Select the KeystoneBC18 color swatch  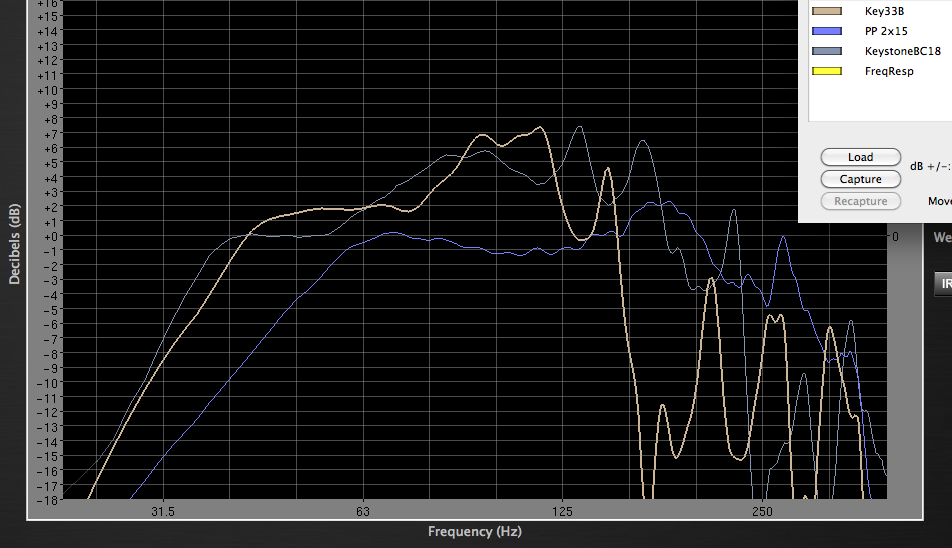coord(827,51)
